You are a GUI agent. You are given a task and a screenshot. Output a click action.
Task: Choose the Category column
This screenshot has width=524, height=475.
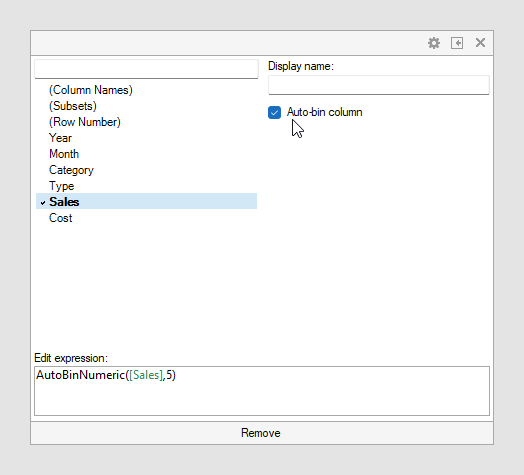72,170
